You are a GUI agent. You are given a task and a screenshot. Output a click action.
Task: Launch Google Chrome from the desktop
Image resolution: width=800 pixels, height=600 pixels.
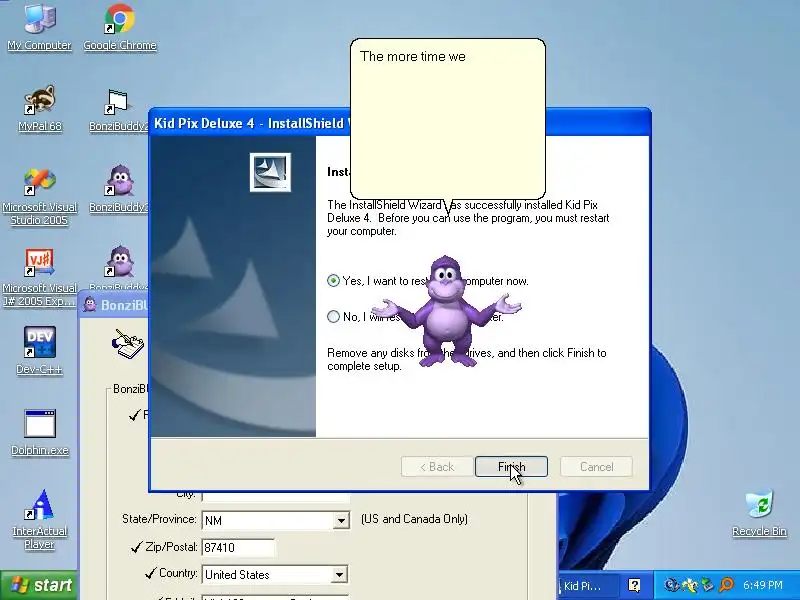119,27
